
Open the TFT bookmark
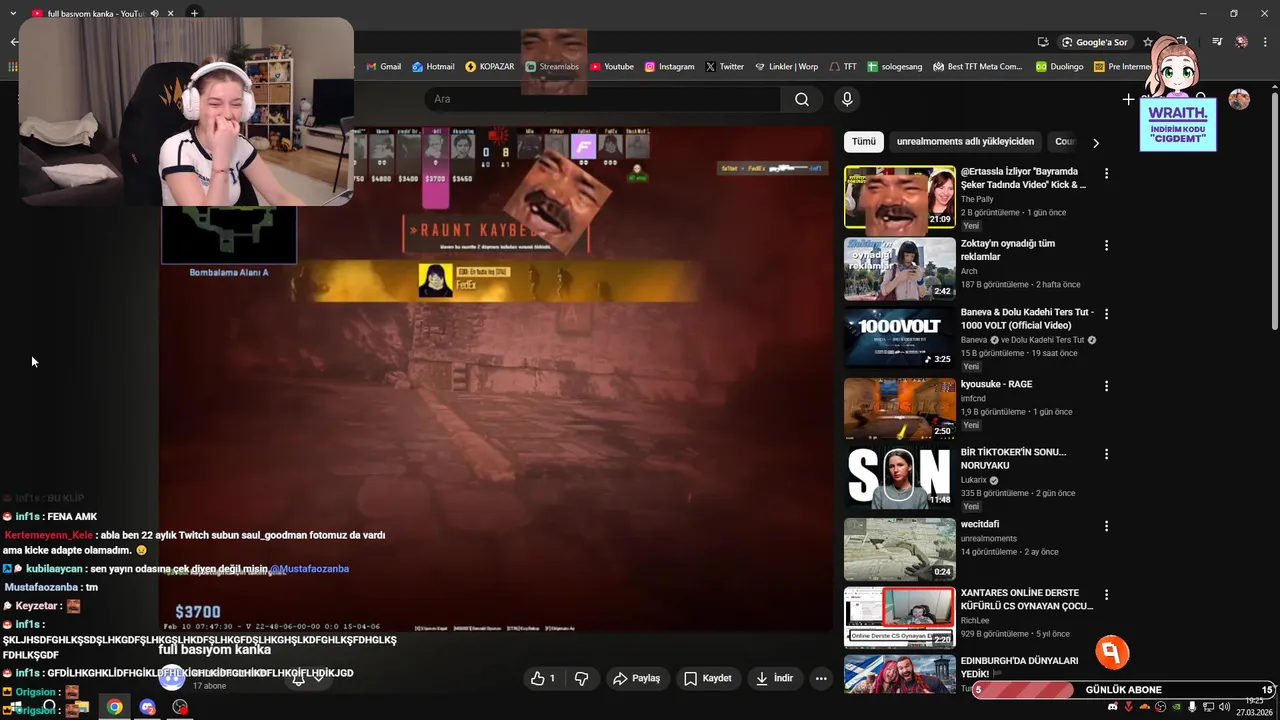[843, 67]
